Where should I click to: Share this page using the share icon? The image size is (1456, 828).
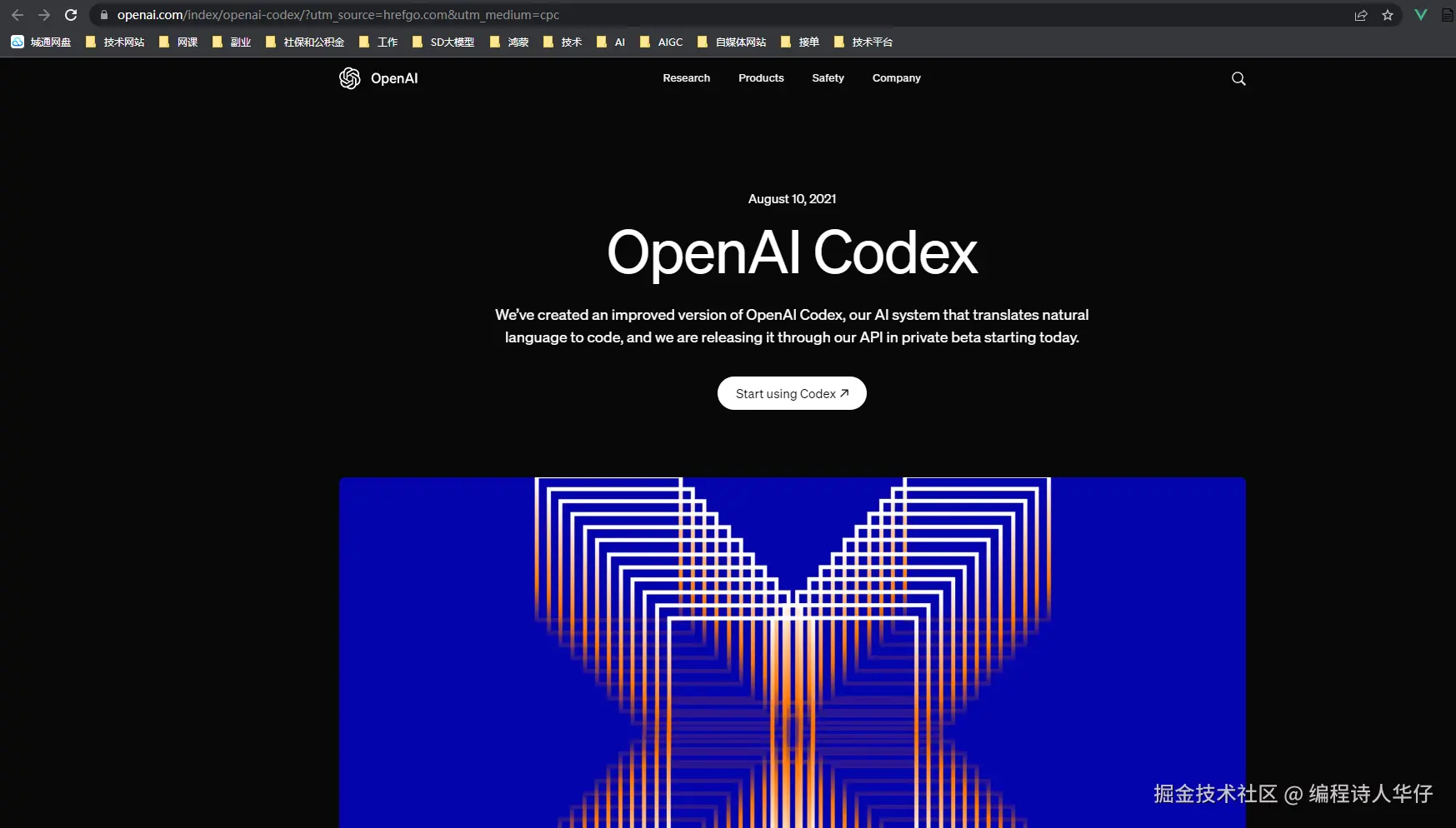pyautogui.click(x=1361, y=15)
